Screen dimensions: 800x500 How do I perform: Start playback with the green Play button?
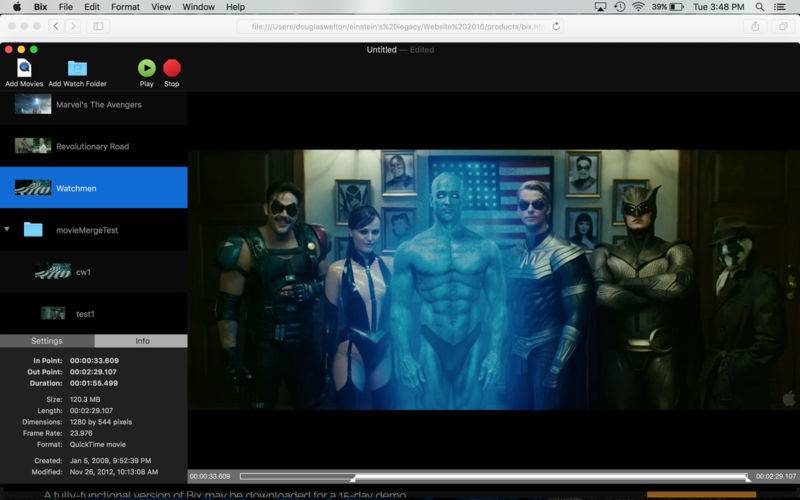(x=146, y=68)
